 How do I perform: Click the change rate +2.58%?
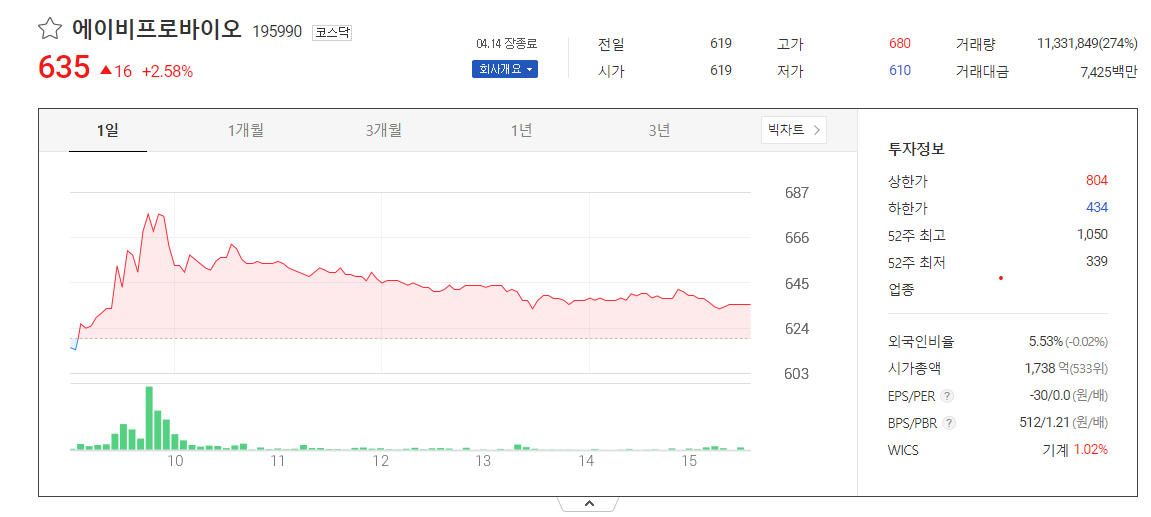(167, 71)
